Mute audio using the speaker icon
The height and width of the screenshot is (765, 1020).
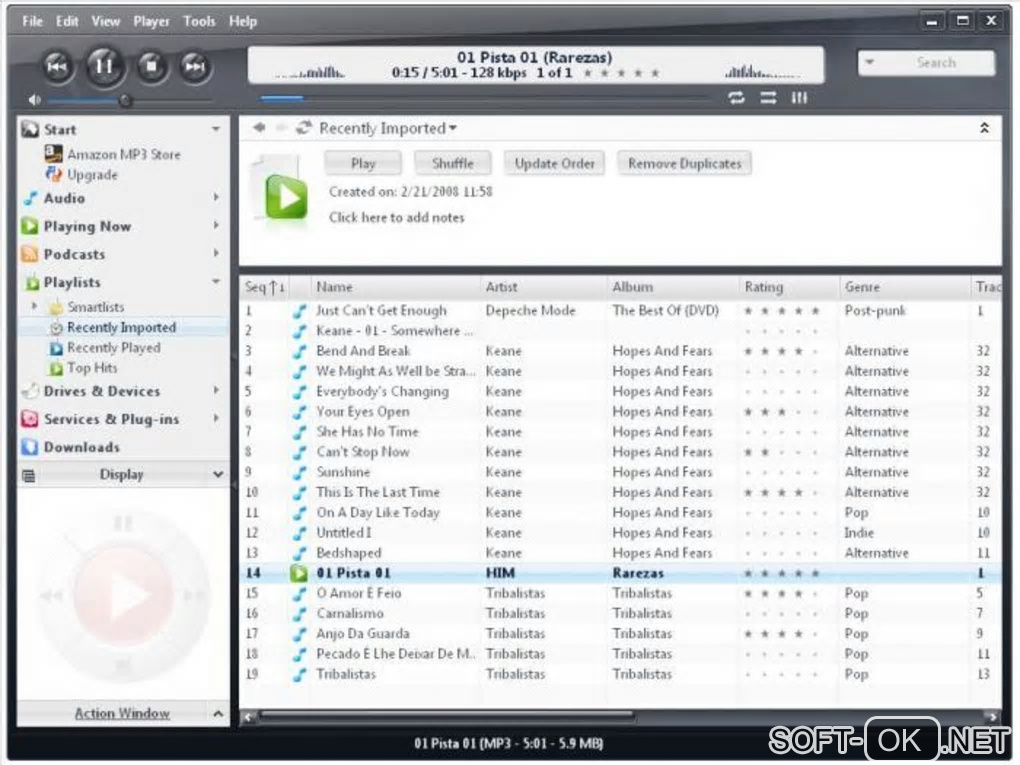tap(34, 100)
